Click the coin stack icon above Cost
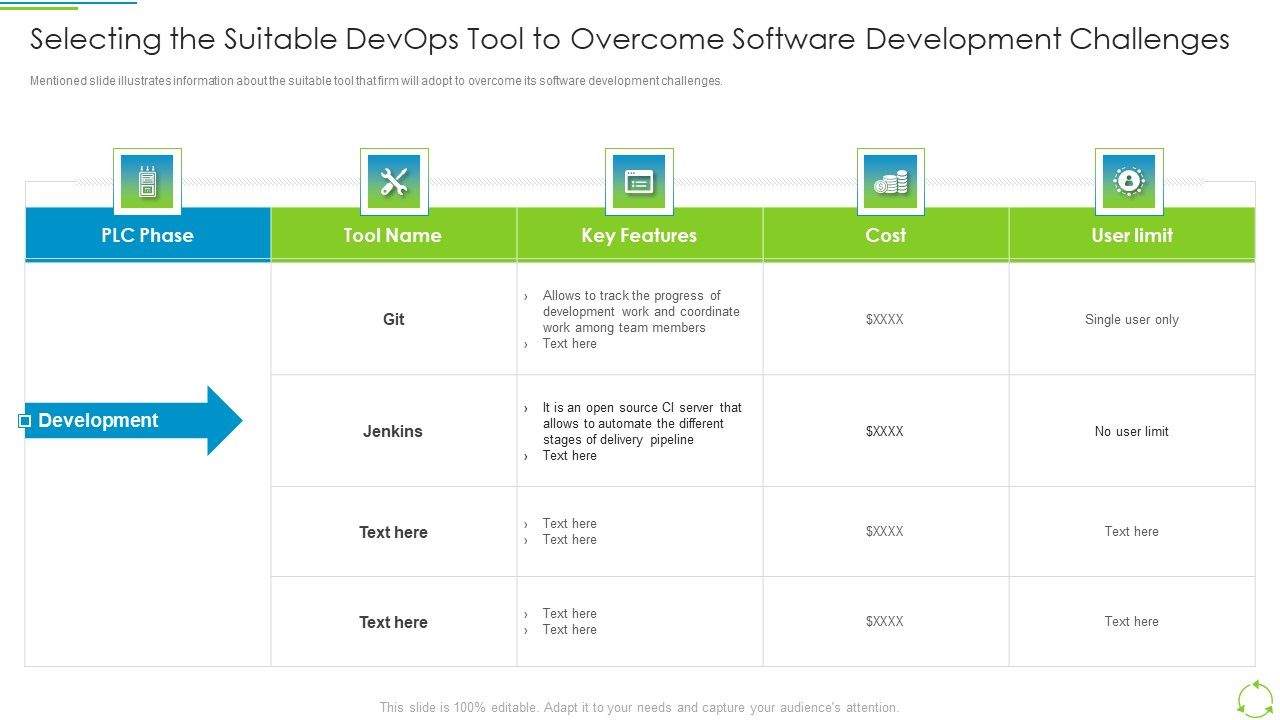The width and height of the screenshot is (1280, 720). point(891,182)
